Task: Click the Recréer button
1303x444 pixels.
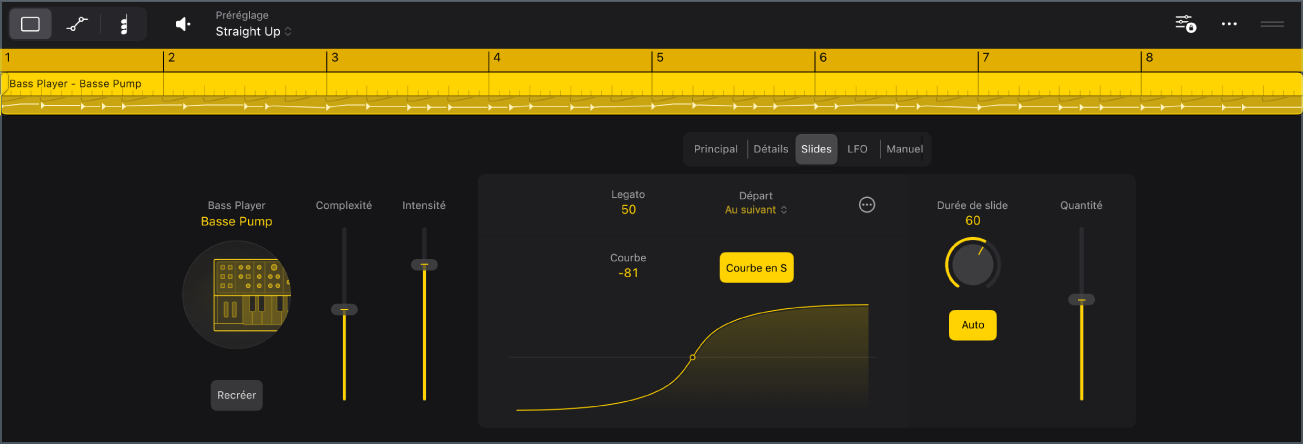Action: click(x=237, y=395)
